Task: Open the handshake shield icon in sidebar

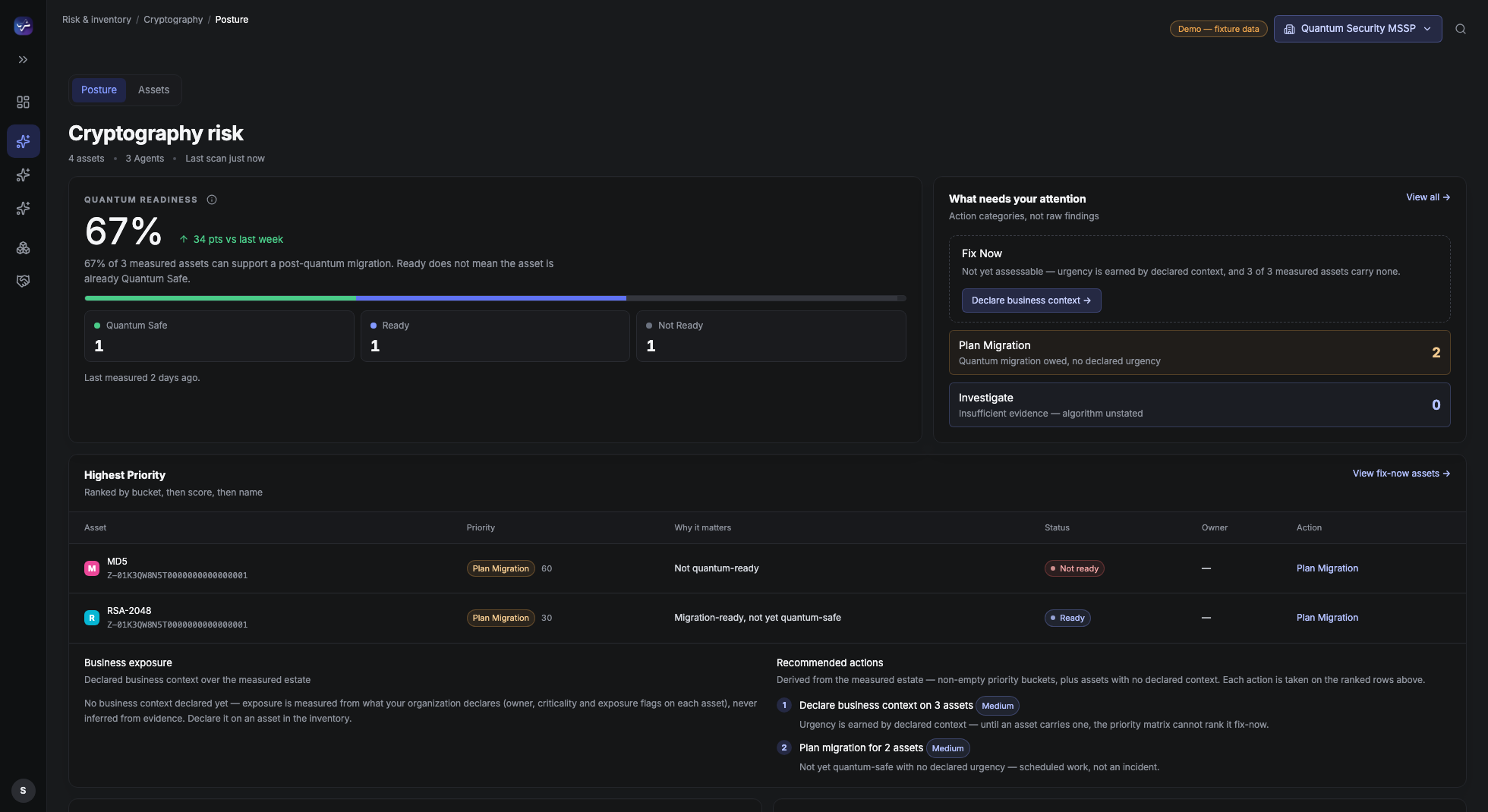Action: [24, 281]
